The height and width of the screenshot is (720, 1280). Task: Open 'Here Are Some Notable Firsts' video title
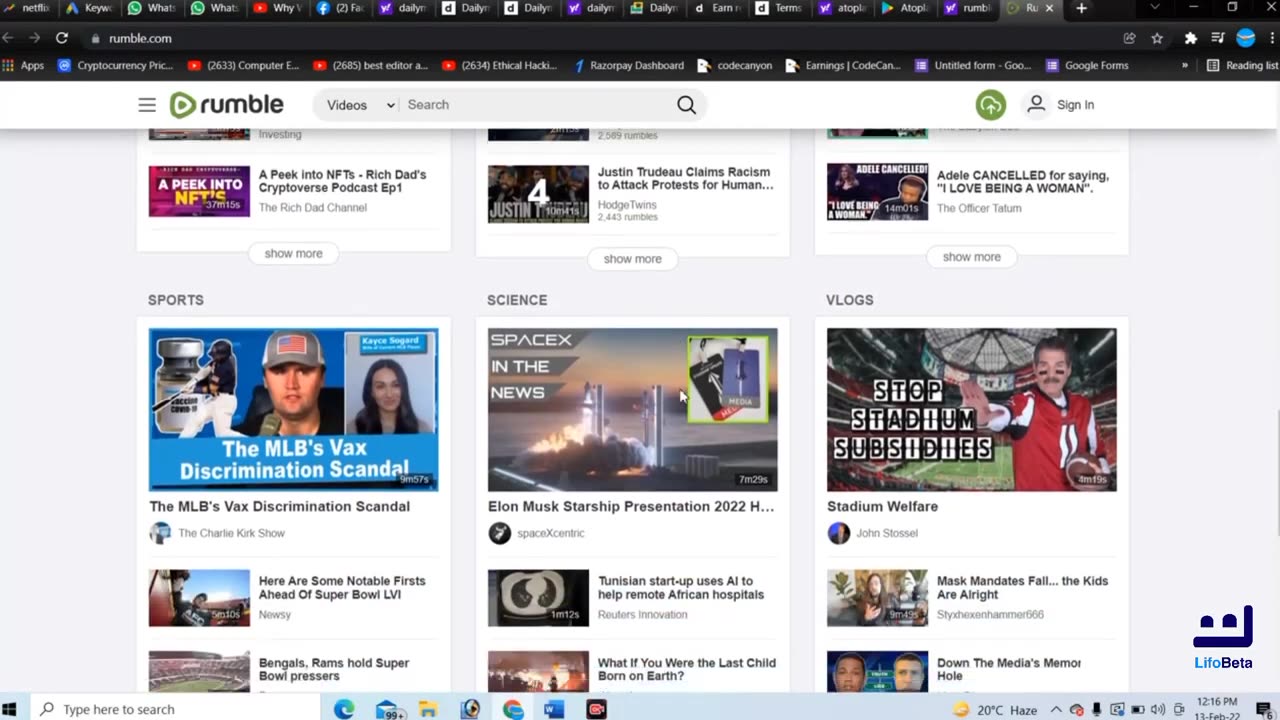point(342,588)
